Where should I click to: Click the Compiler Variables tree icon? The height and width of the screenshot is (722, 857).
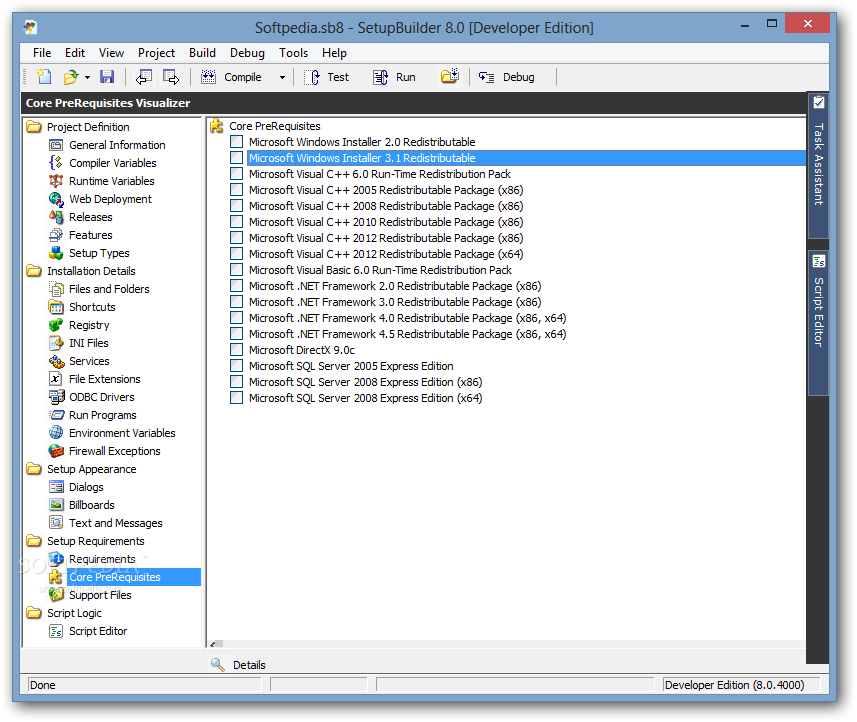point(56,163)
